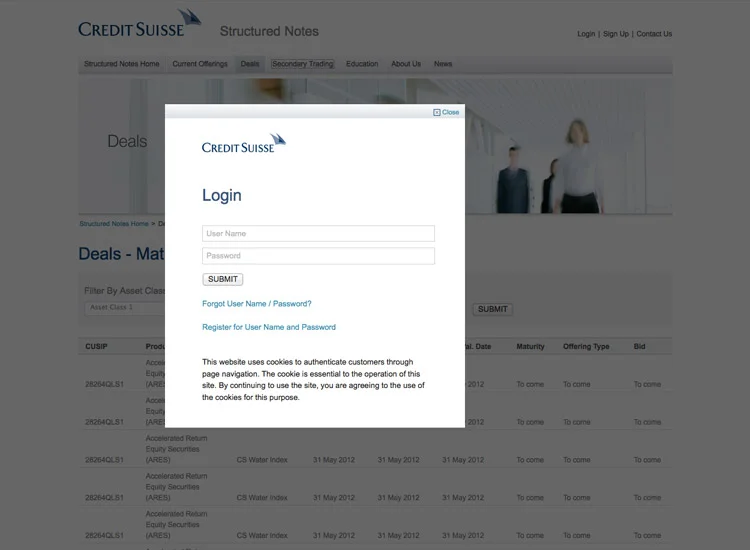Sort by CUSIP column header
This screenshot has width=750, height=550.
point(96,347)
